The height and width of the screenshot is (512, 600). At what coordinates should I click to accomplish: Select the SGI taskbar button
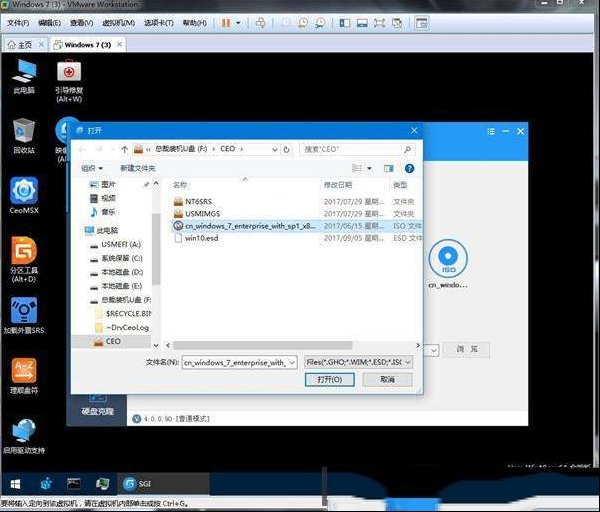163,484
